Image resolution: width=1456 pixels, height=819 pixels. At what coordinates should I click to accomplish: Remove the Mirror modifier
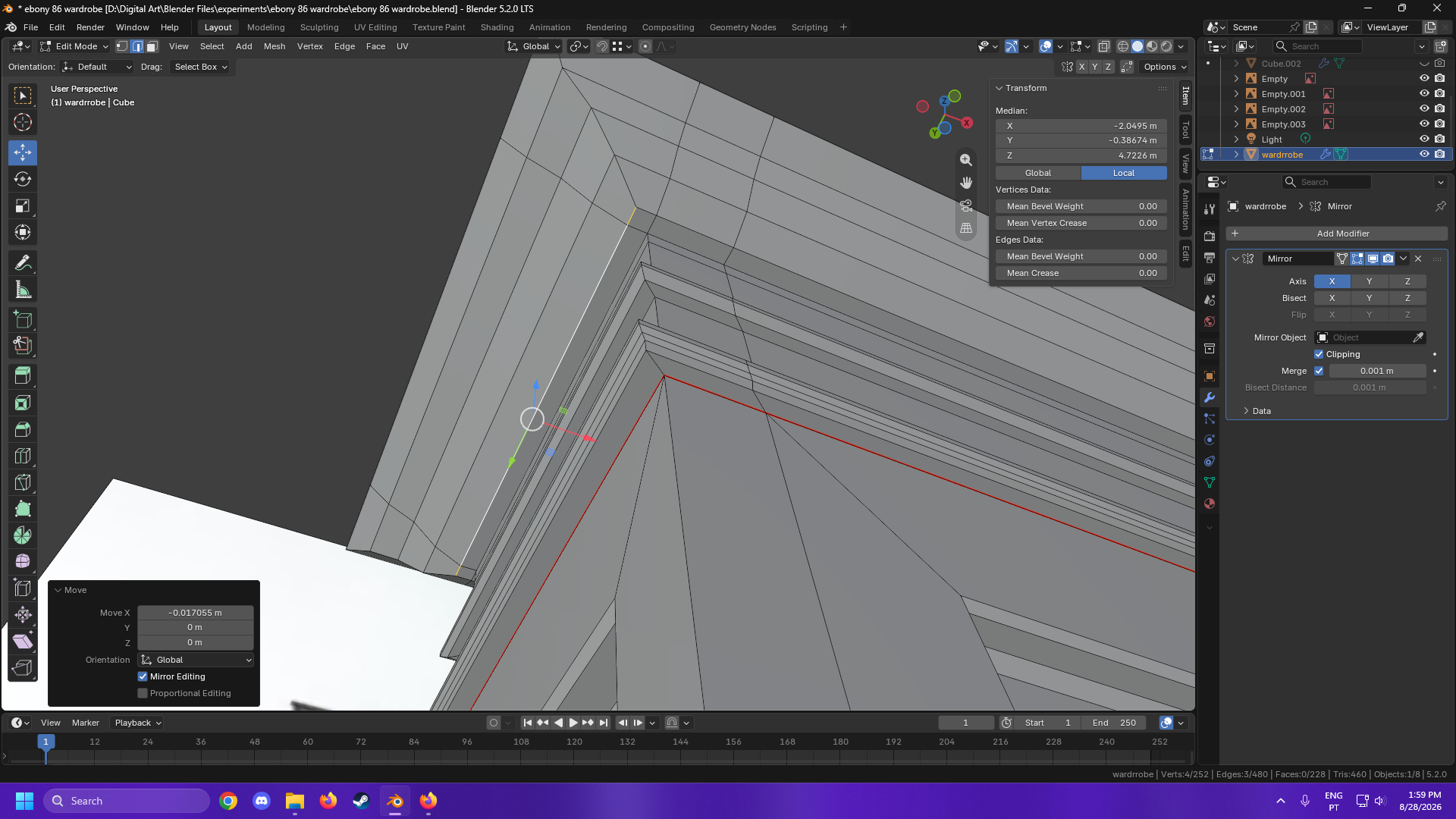coord(1418,259)
